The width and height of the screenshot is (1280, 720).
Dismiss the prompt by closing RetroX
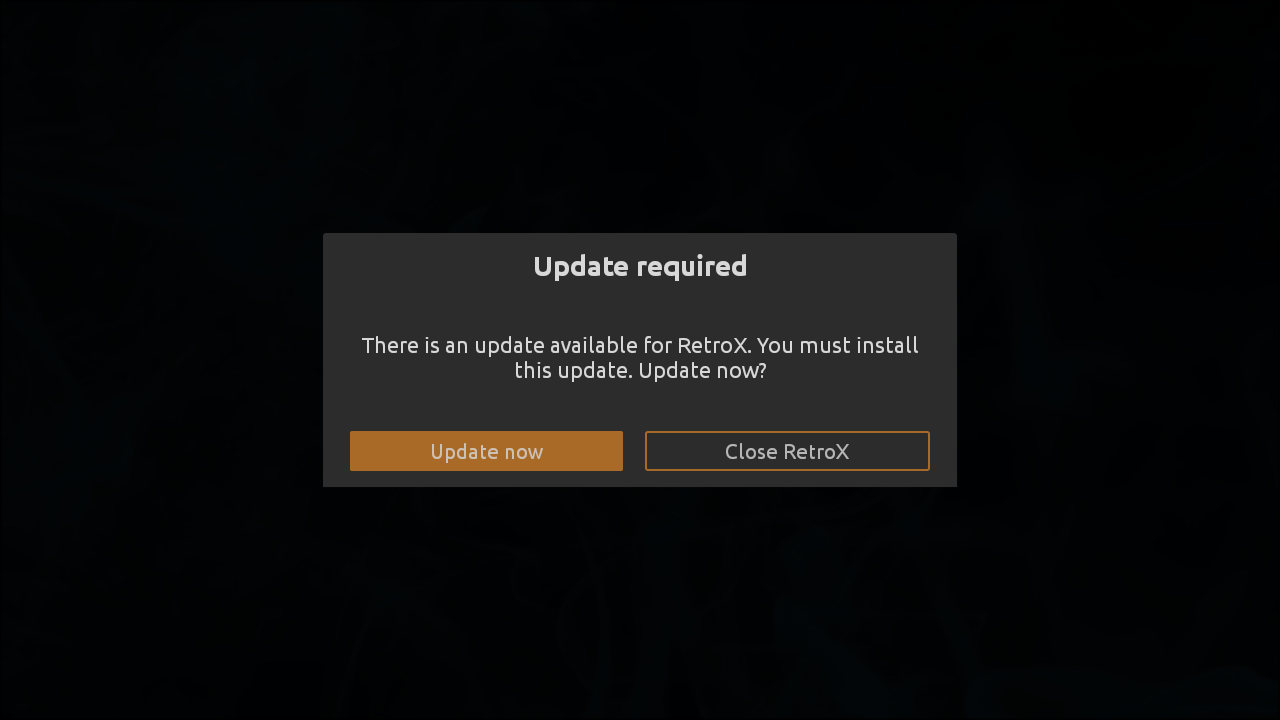click(x=787, y=451)
